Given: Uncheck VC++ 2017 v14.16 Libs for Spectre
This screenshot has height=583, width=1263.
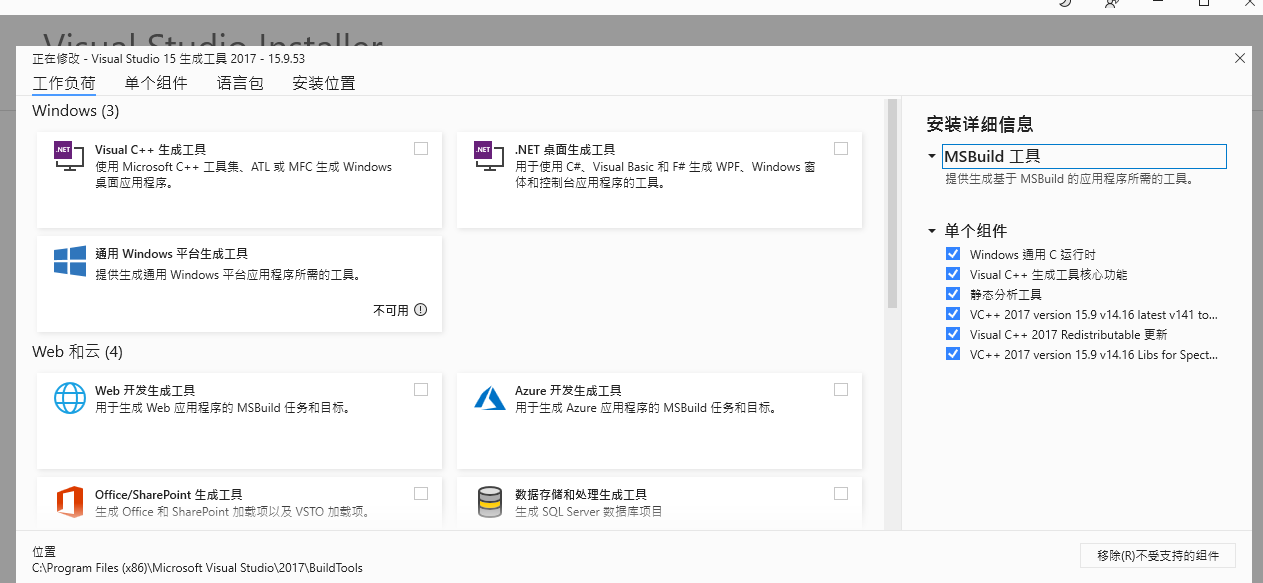Looking at the screenshot, I should pyautogui.click(x=952, y=354).
